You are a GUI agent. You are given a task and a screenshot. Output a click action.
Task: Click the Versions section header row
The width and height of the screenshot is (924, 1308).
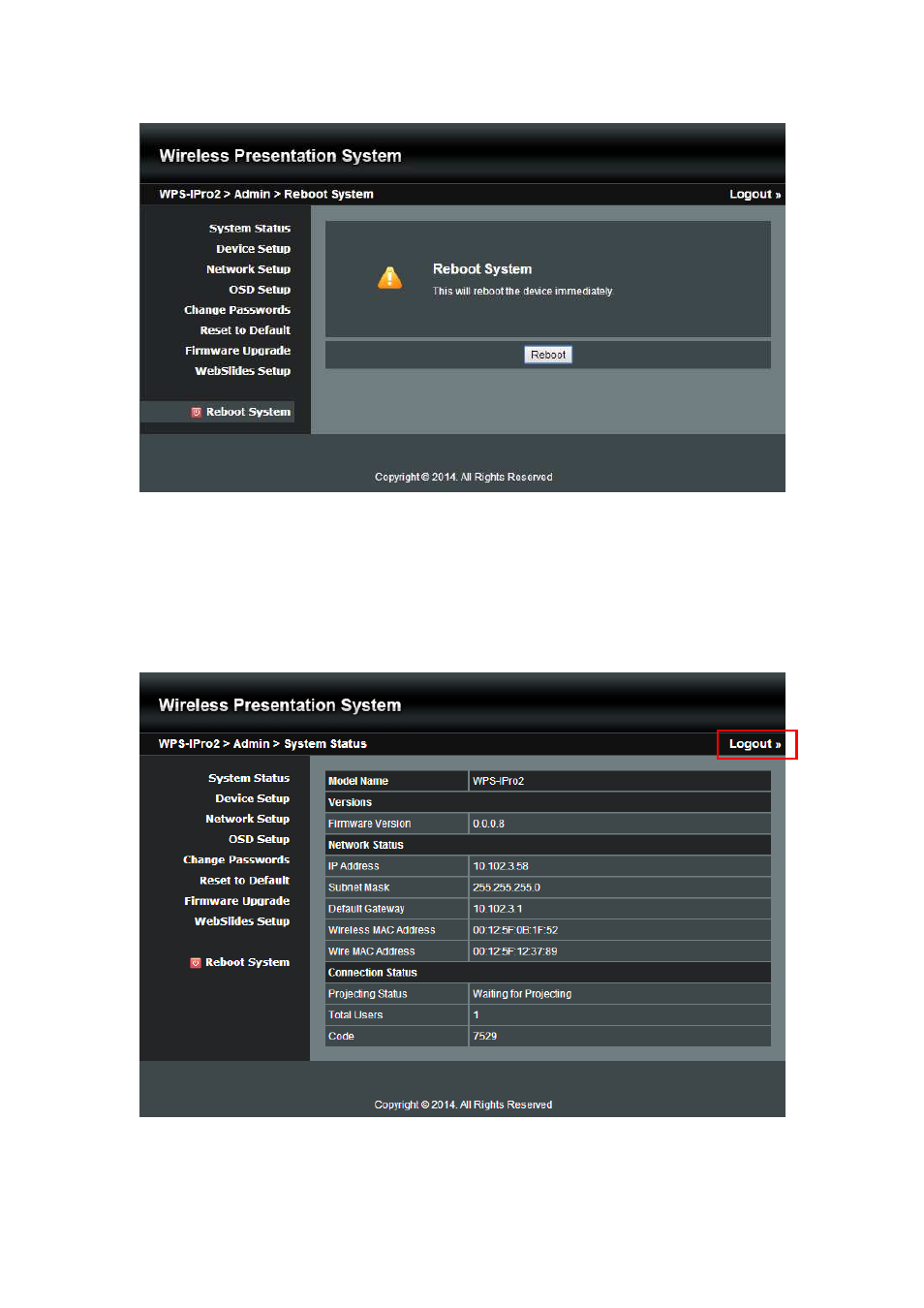click(x=548, y=802)
